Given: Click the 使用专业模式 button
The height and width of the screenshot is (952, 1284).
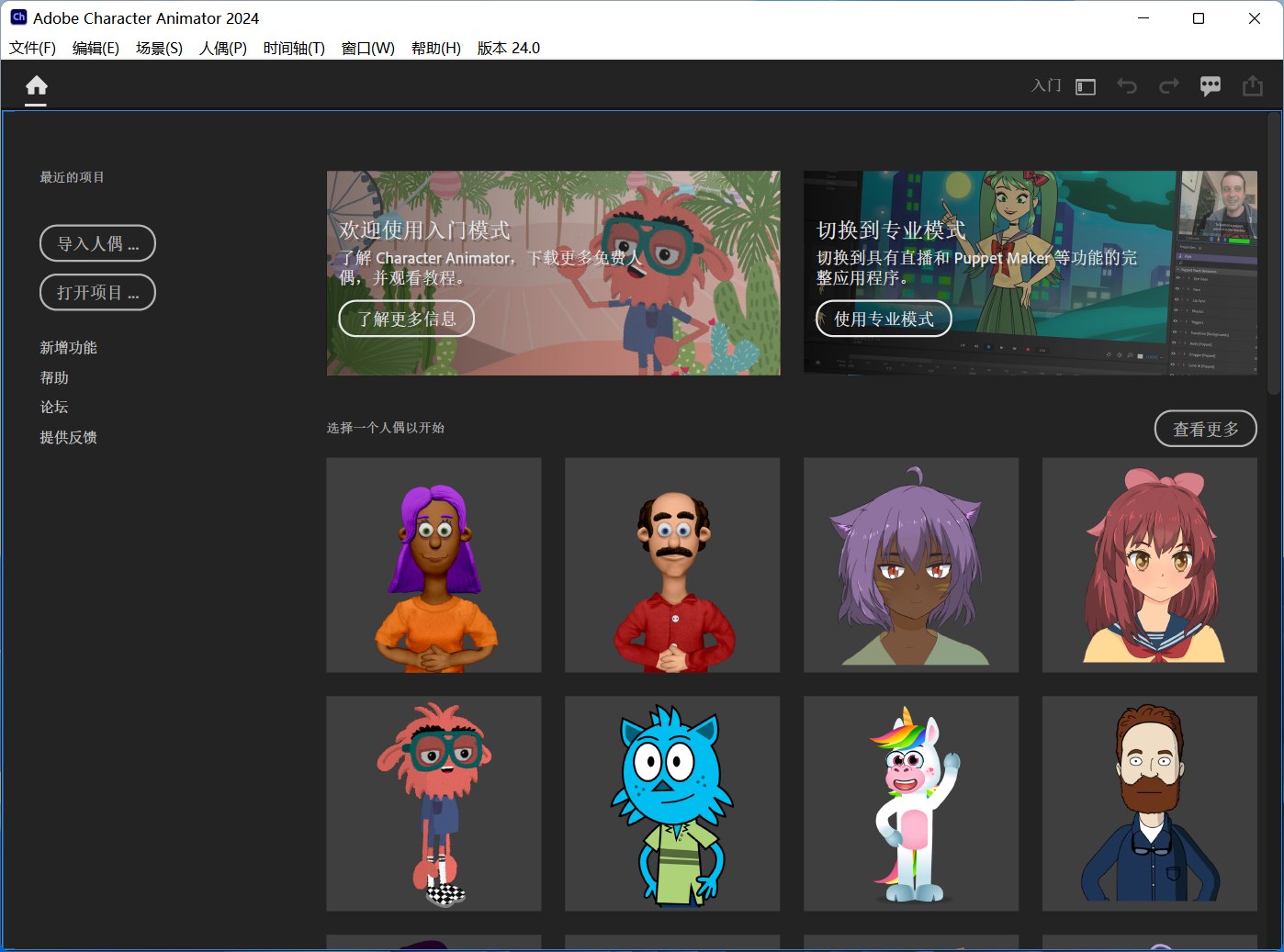Looking at the screenshot, I should click(x=884, y=319).
